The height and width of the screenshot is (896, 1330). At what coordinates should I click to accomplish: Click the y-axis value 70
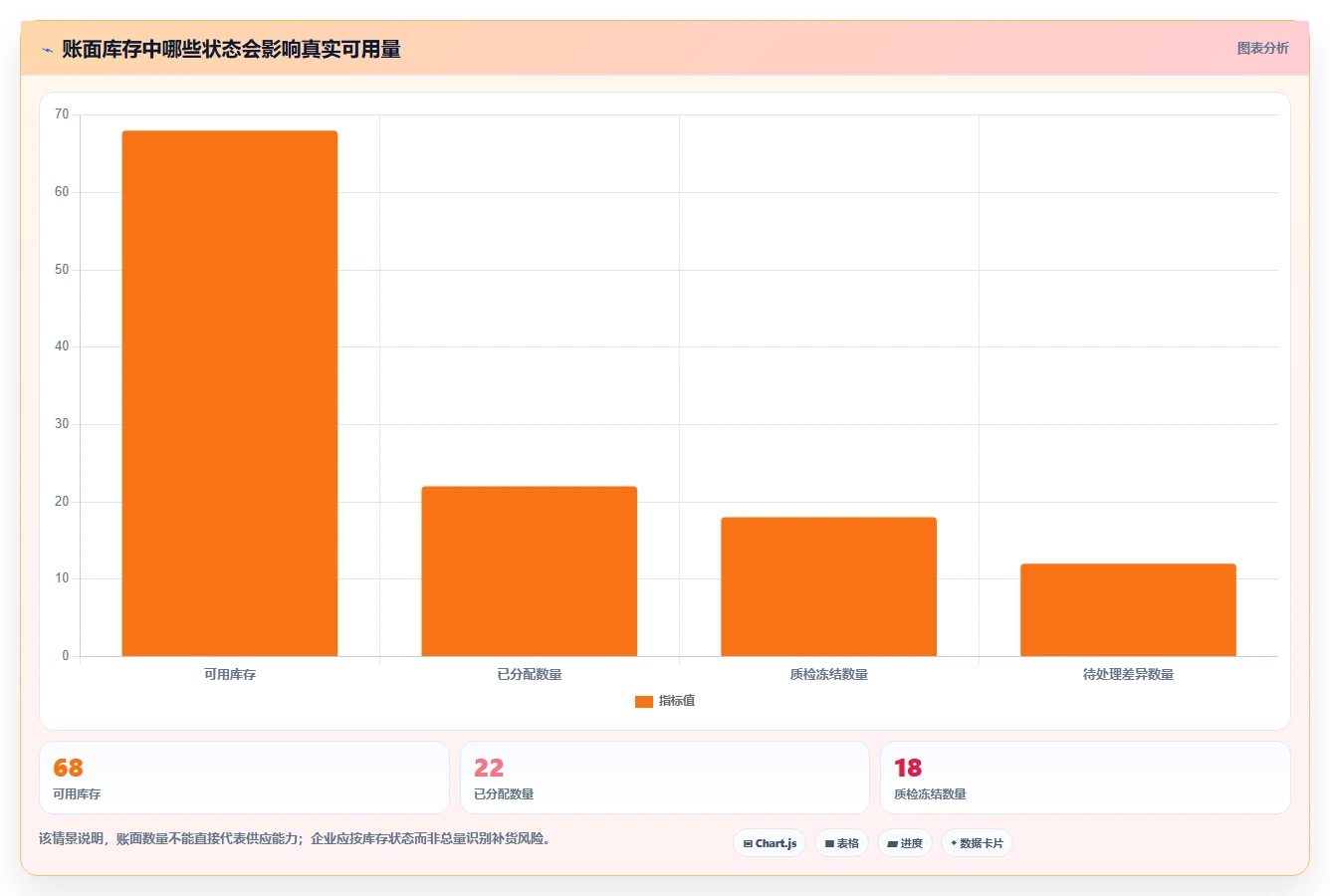click(x=62, y=114)
